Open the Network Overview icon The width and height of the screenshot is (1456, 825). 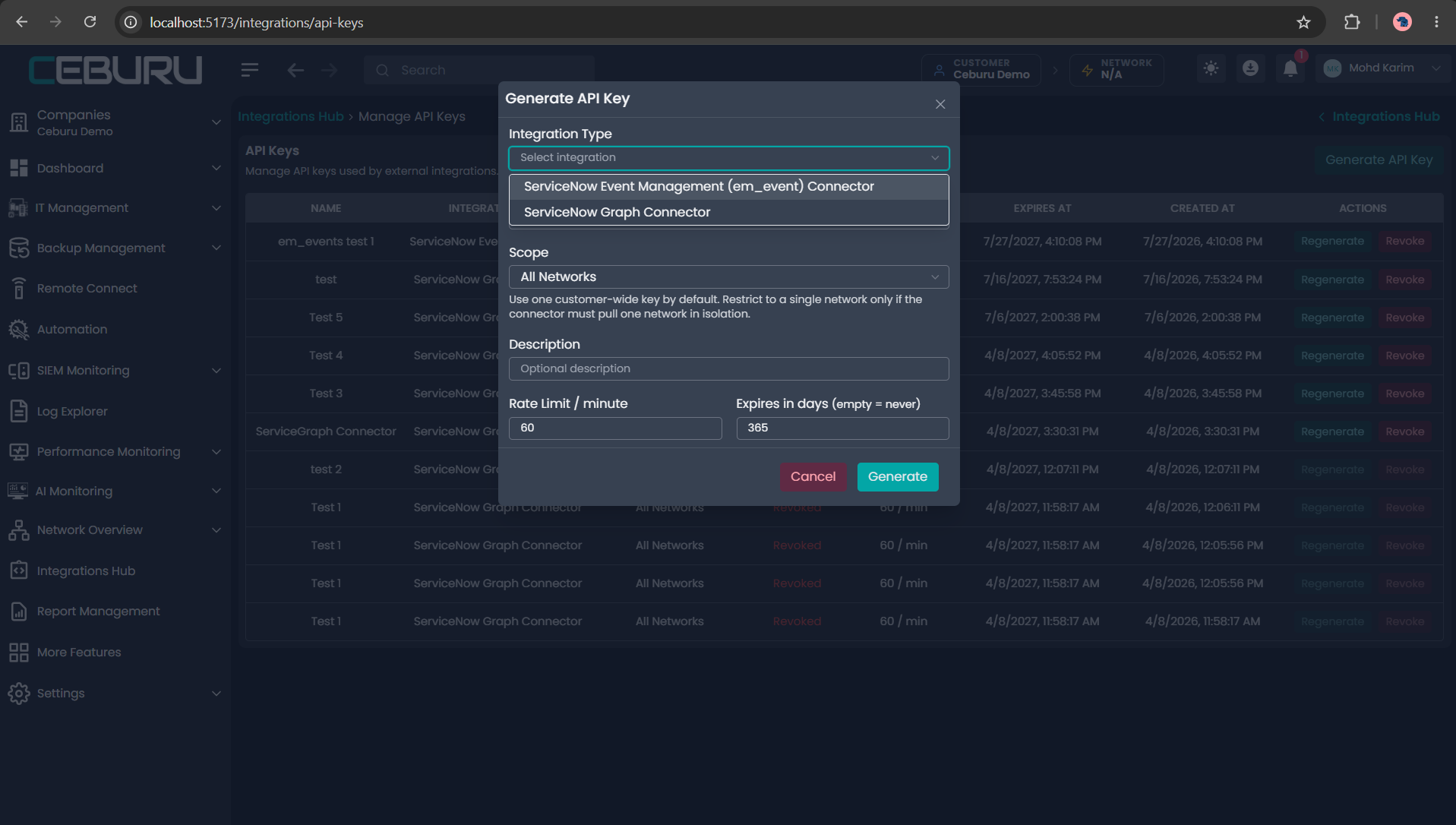pos(19,530)
